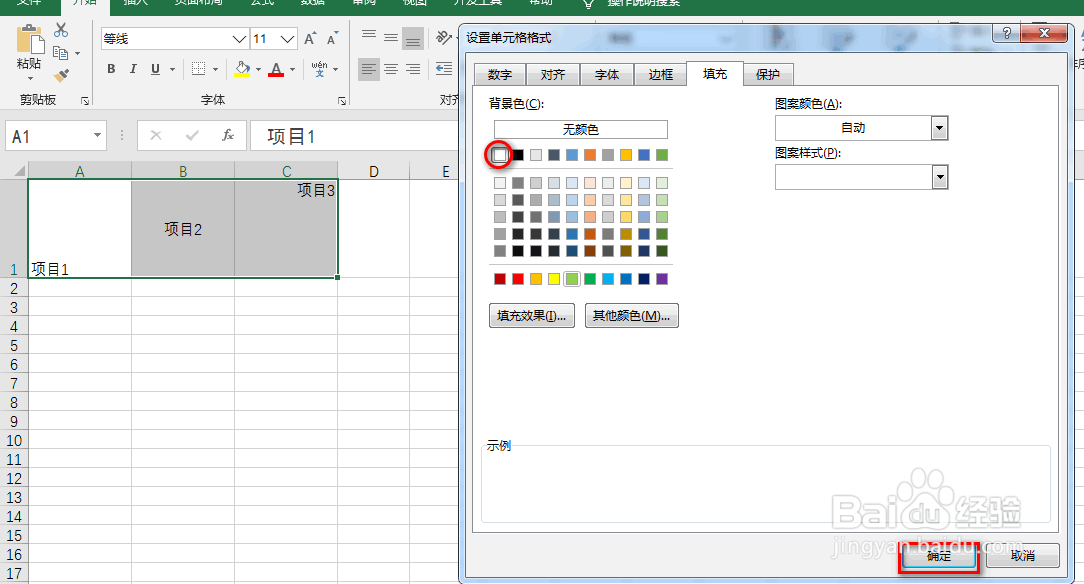Select the black swatch in theme row
The image size is (1084, 584).
[x=518, y=155]
